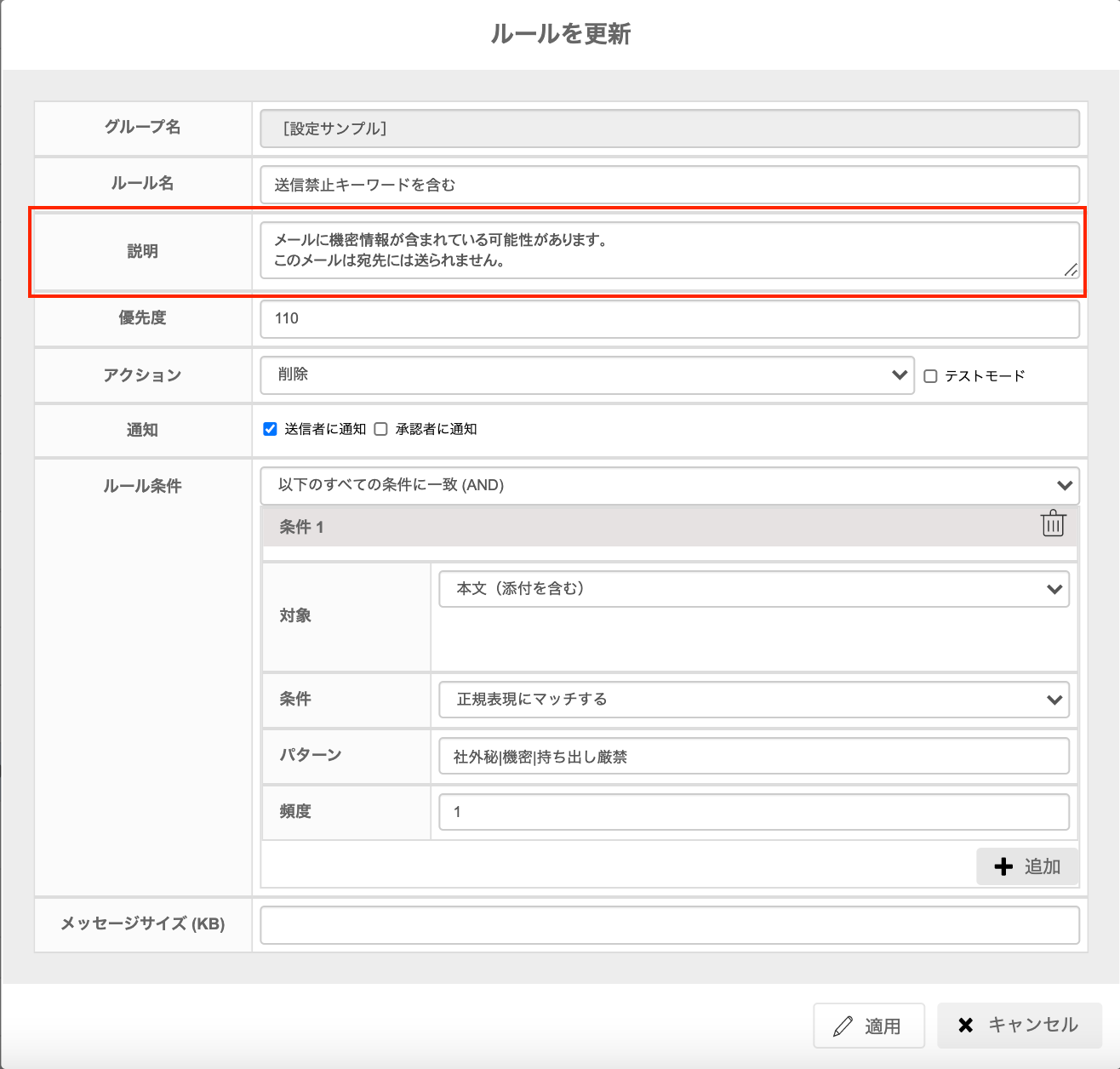Check 承認者に通知 checkbox
Viewport: 1120px width, 1069px height.
click(381, 429)
